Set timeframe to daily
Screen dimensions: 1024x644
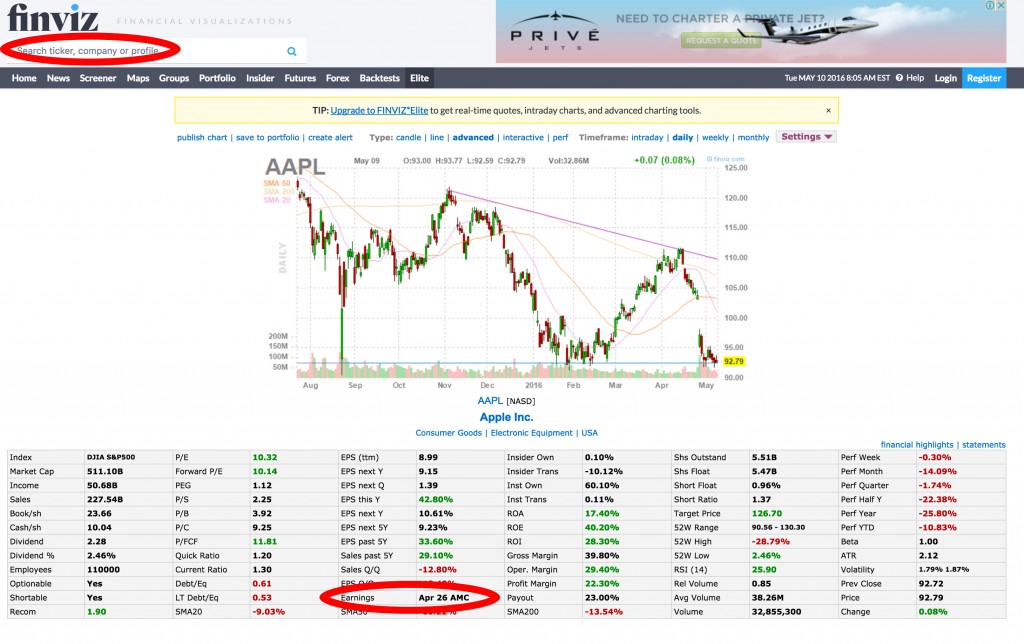coord(682,137)
